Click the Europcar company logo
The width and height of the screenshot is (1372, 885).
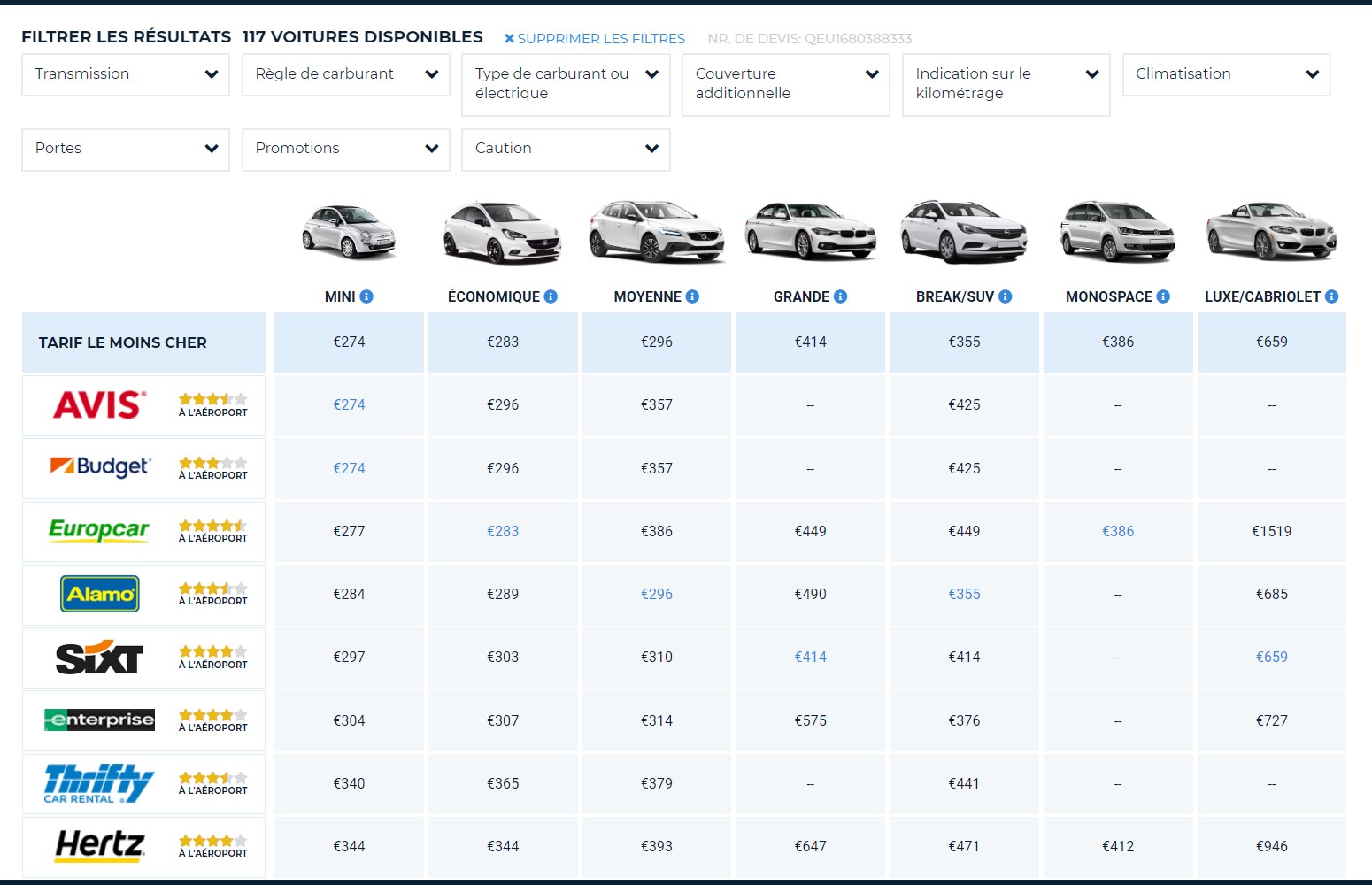click(99, 530)
